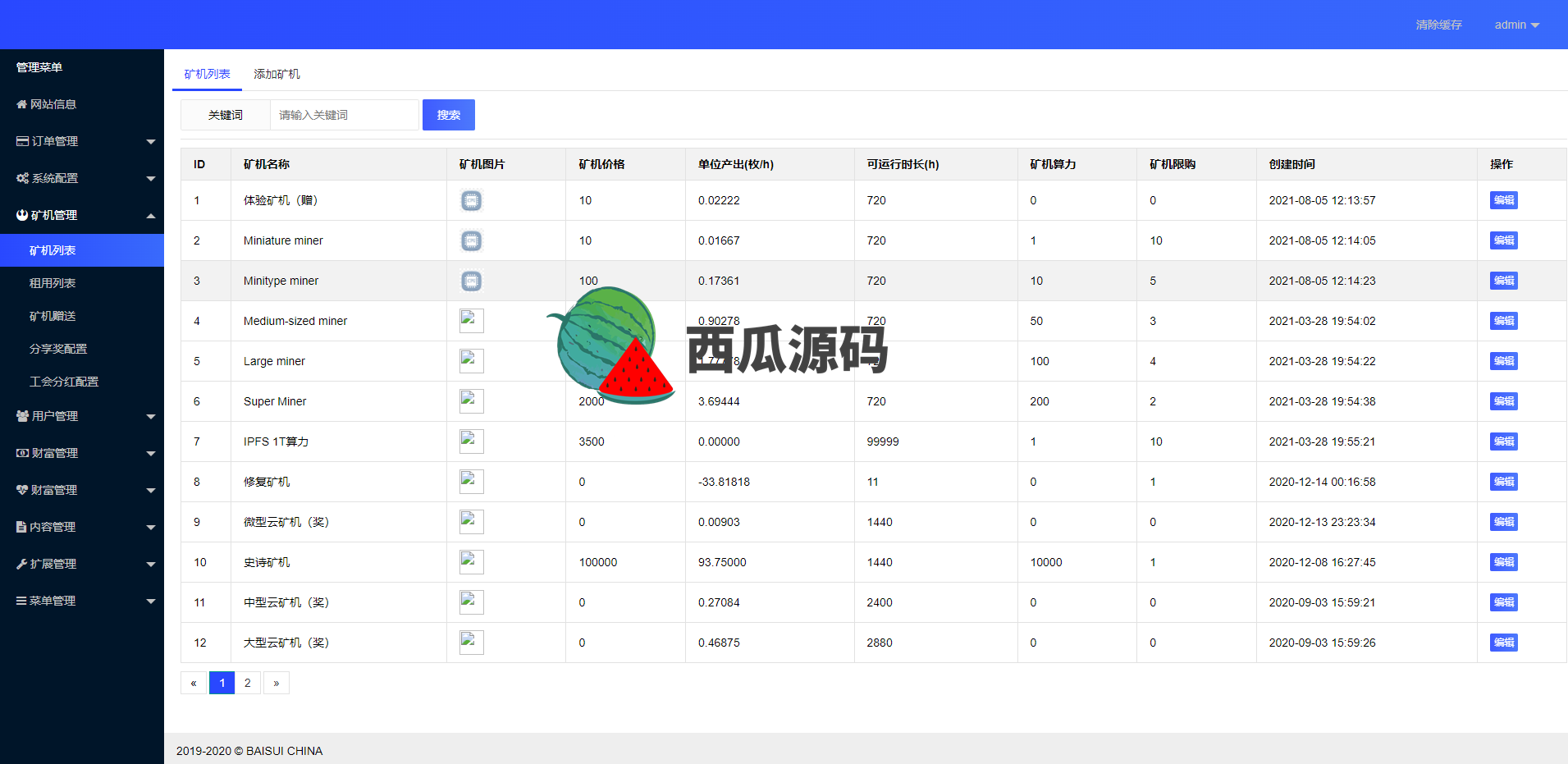
Task: Click 清除缓存 in the top bar
Action: coord(1438,25)
